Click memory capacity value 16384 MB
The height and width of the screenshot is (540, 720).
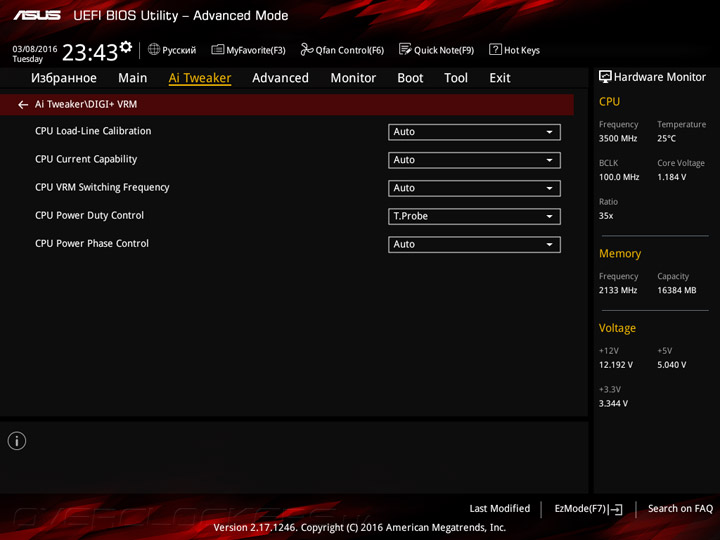coord(677,290)
